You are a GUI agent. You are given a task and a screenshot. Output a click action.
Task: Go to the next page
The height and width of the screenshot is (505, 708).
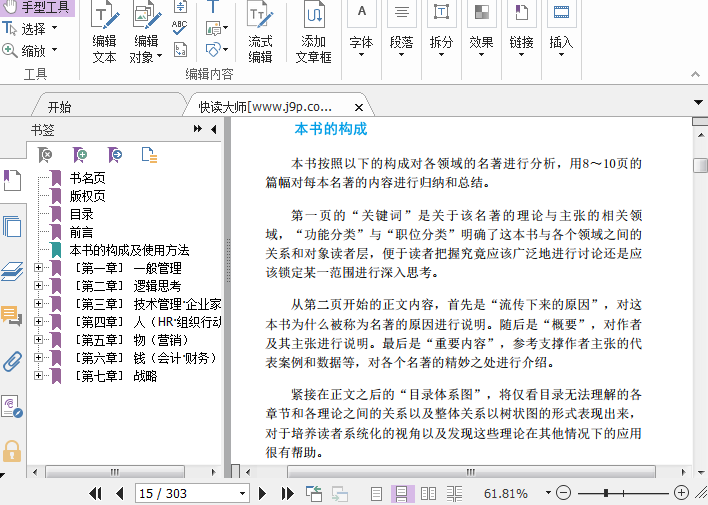(x=262, y=493)
